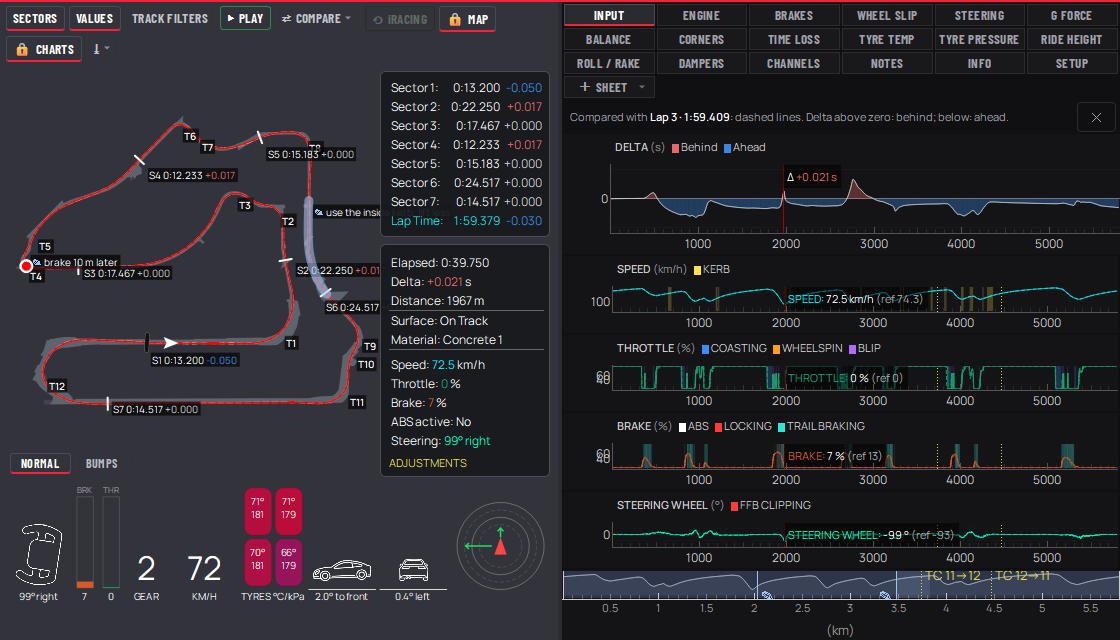Click the KERB yellow legend swatch
Image resolution: width=1120 pixels, height=640 pixels.
pos(697,270)
